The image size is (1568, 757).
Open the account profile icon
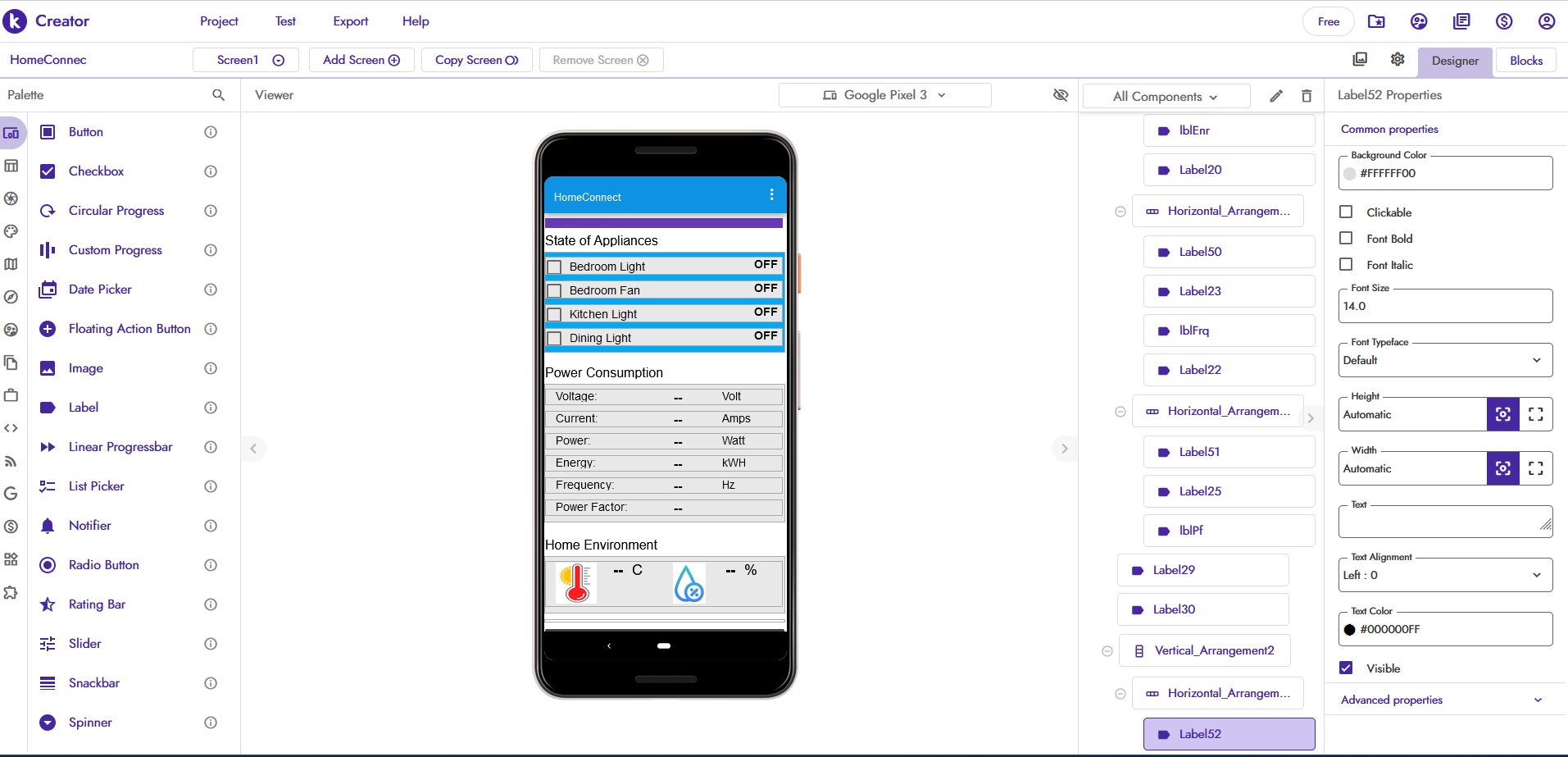[1546, 21]
